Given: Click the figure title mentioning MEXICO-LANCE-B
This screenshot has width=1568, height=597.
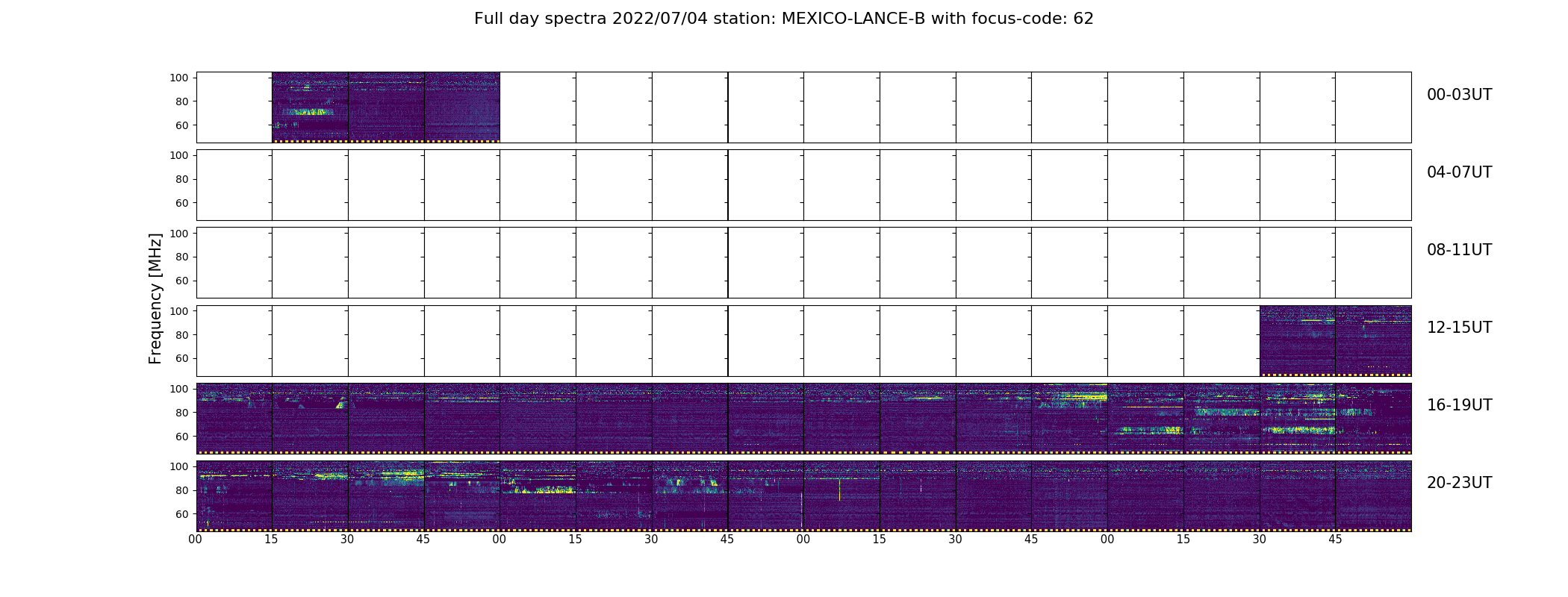Looking at the screenshot, I should tap(783, 19).
